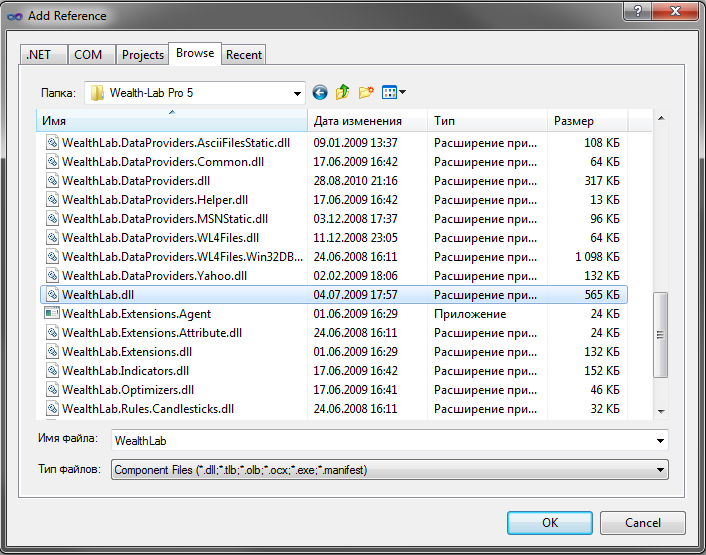Confirm with the OK button
The image size is (706, 555).
(x=550, y=523)
